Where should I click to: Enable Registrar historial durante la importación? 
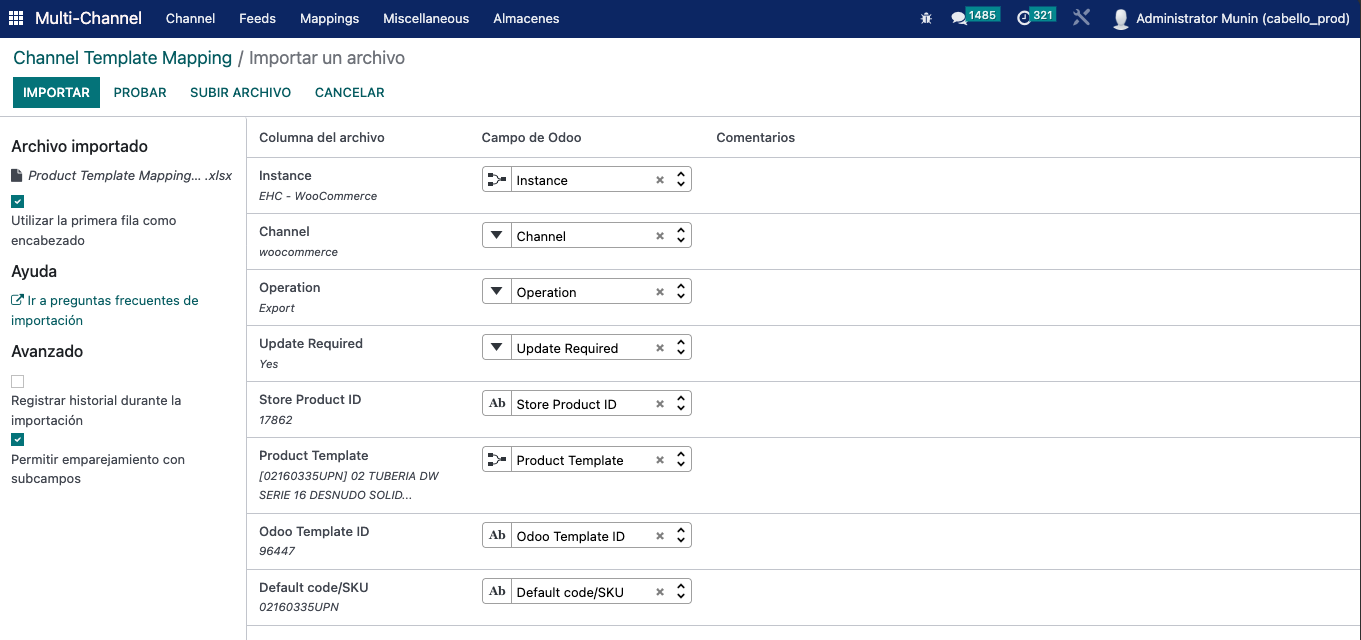18,381
